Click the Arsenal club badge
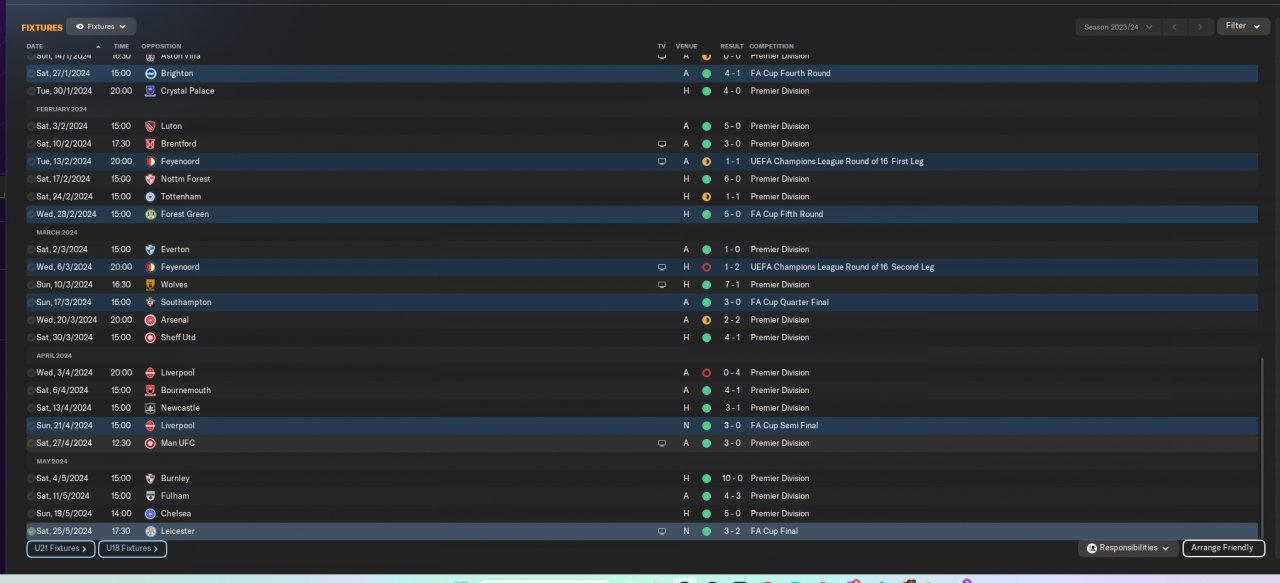This screenshot has width=1280, height=583. [150, 320]
